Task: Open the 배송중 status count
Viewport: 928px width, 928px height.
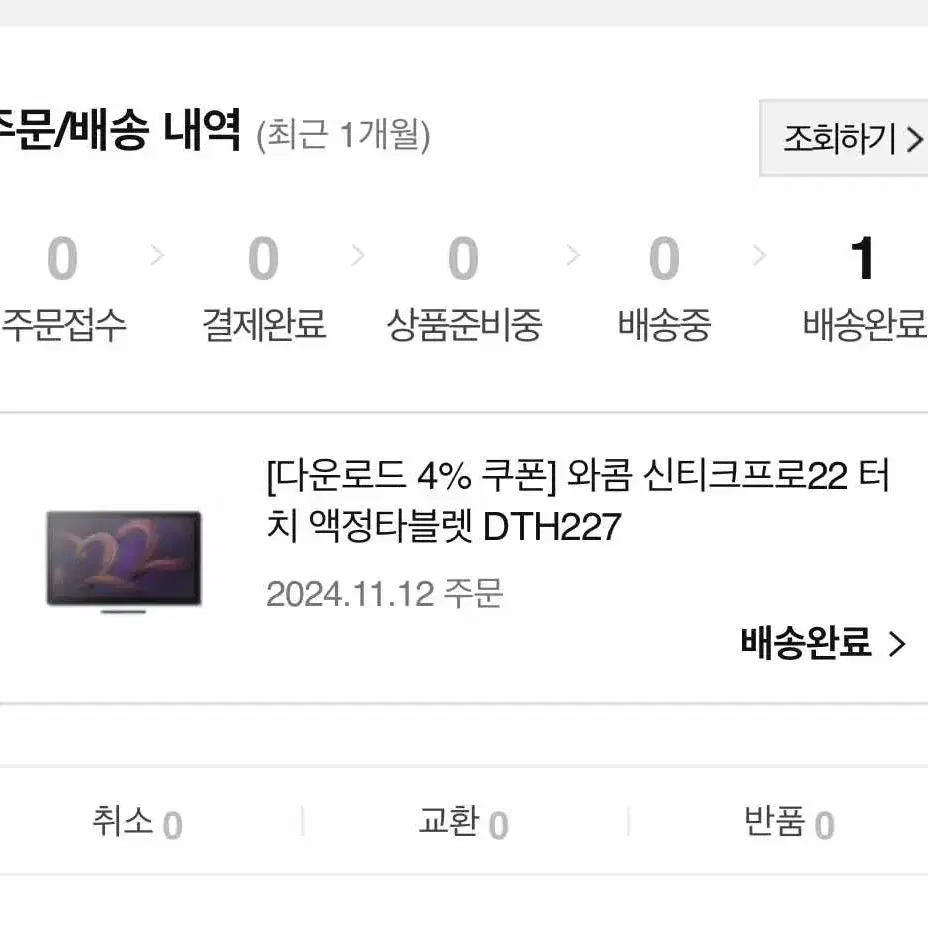Action: (664, 288)
